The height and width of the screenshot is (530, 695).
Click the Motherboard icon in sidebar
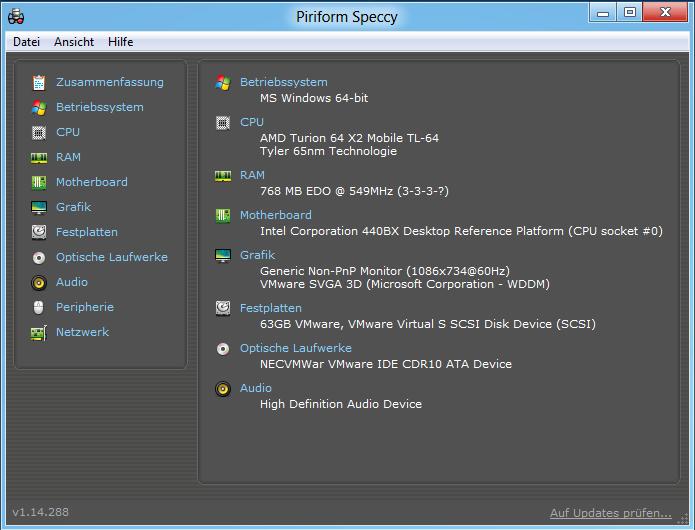tap(39, 183)
